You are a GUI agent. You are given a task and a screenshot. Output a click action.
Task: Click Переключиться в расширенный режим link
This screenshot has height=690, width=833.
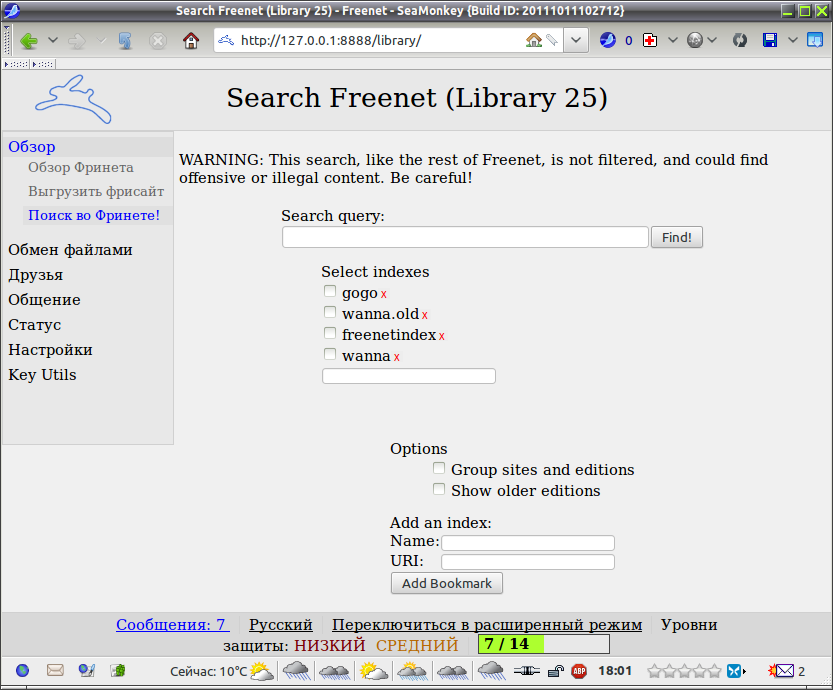(487, 625)
